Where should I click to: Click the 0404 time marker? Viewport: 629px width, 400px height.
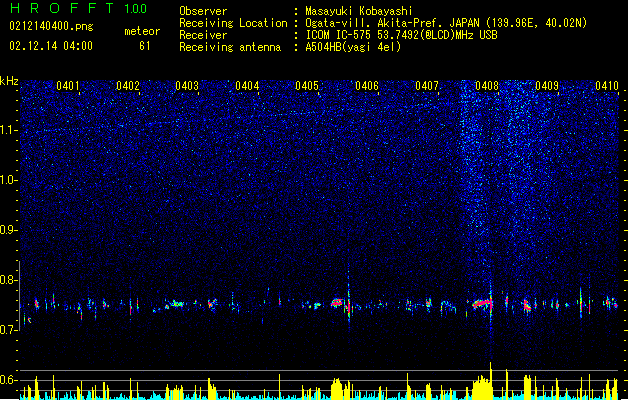[x=247, y=86]
